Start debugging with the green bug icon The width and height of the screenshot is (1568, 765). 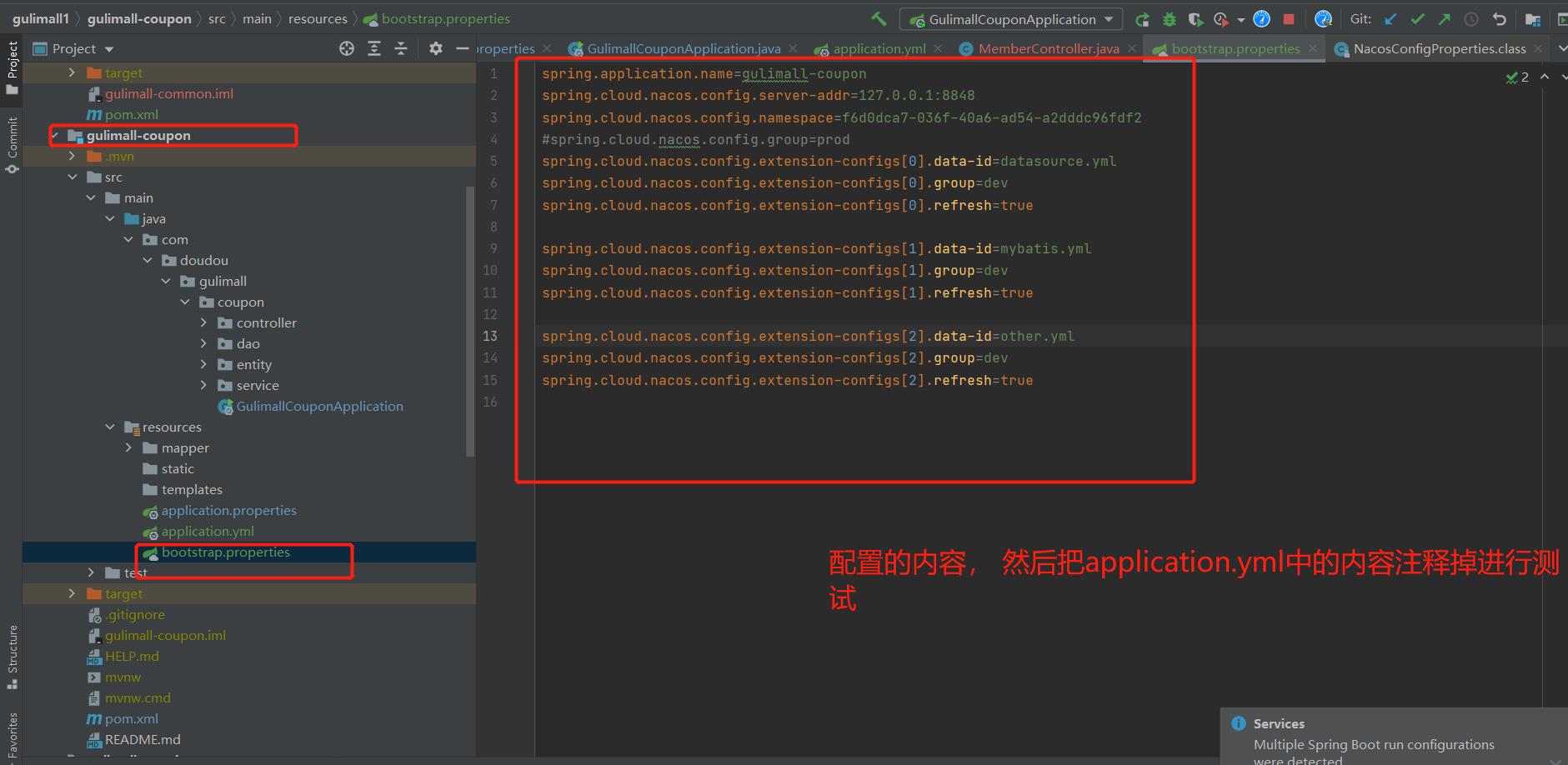(x=1170, y=19)
